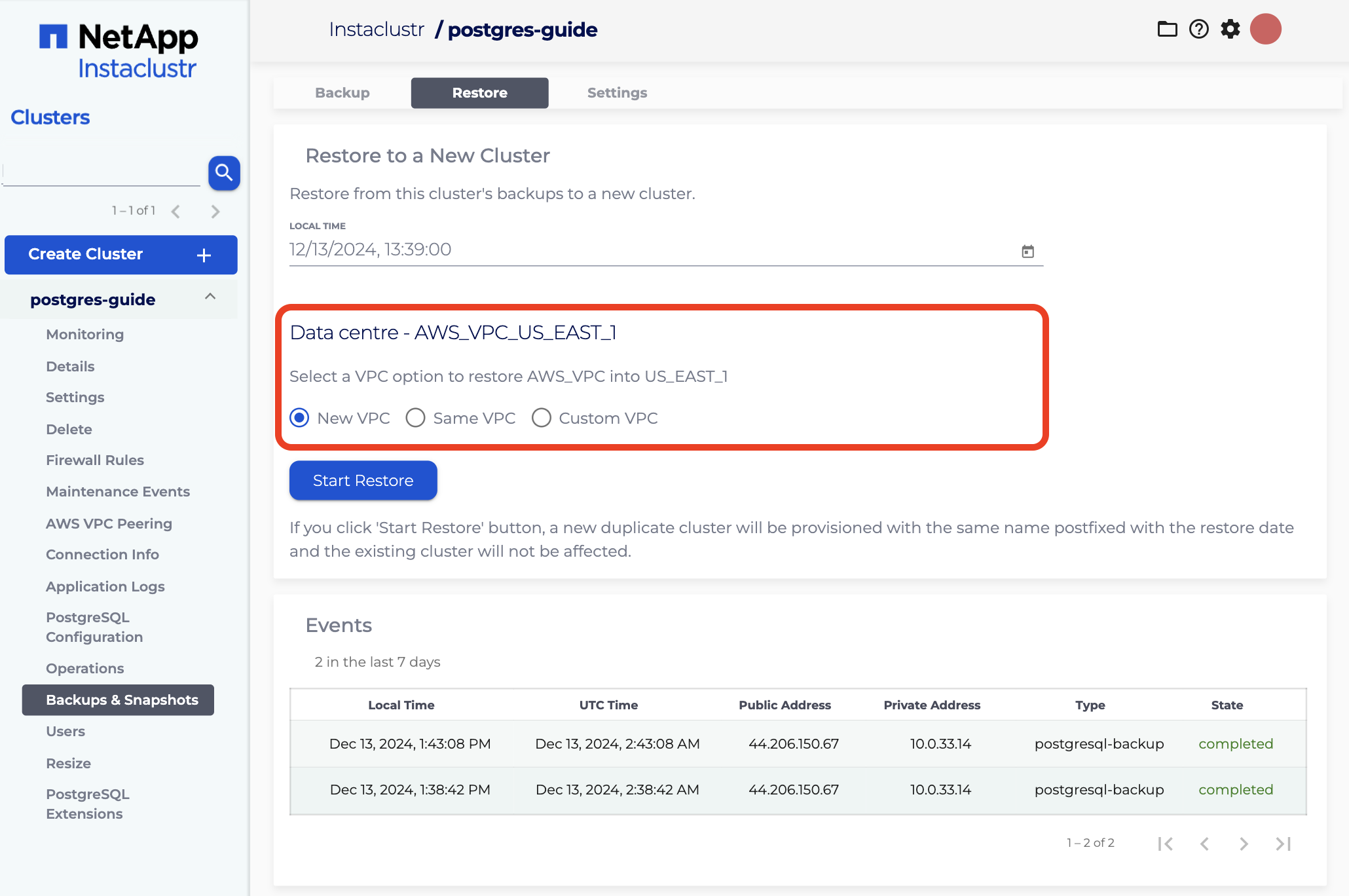
Task: Select the Same VPC option
Action: 416,418
